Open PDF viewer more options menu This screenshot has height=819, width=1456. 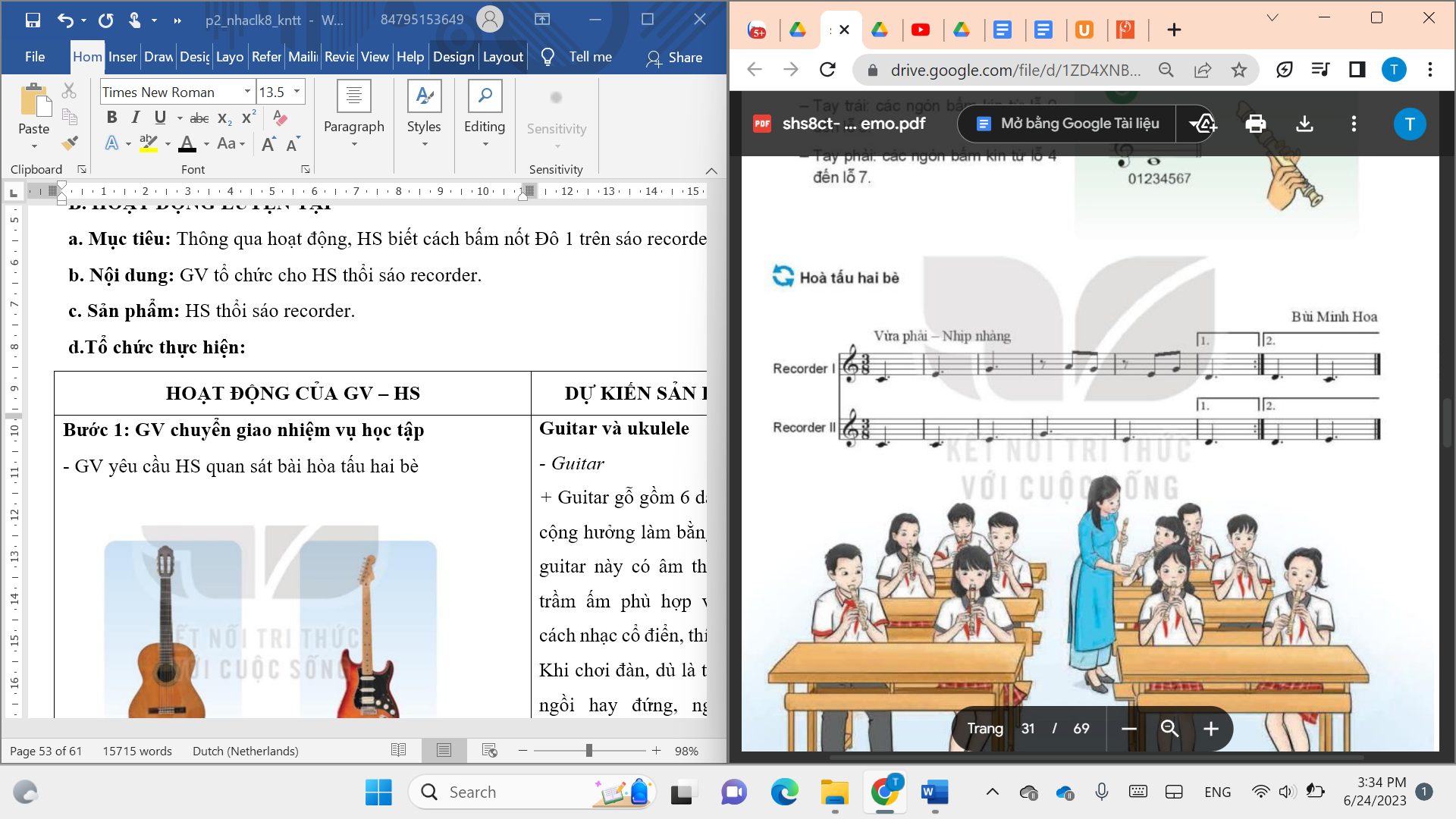(x=1354, y=124)
